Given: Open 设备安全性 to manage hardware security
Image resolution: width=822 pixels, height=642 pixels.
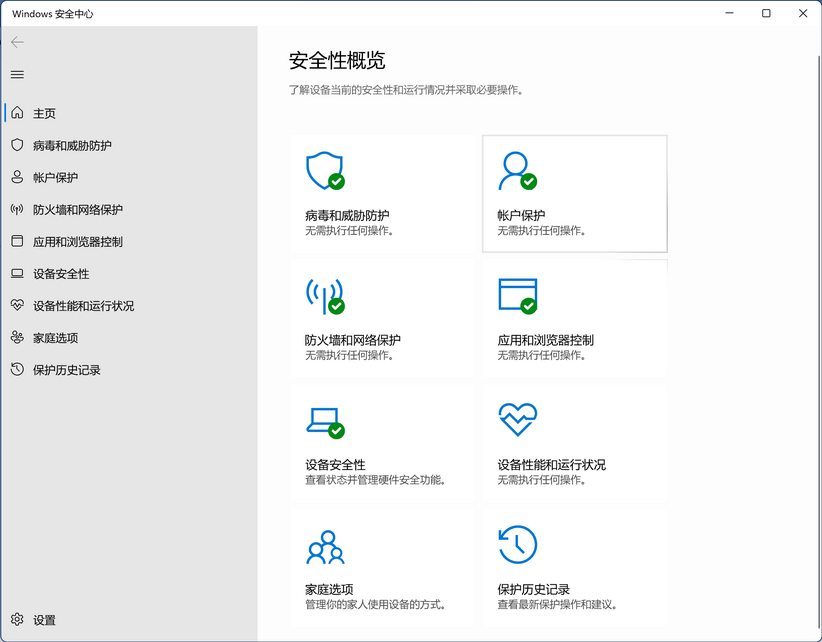Looking at the screenshot, I should tap(380, 443).
